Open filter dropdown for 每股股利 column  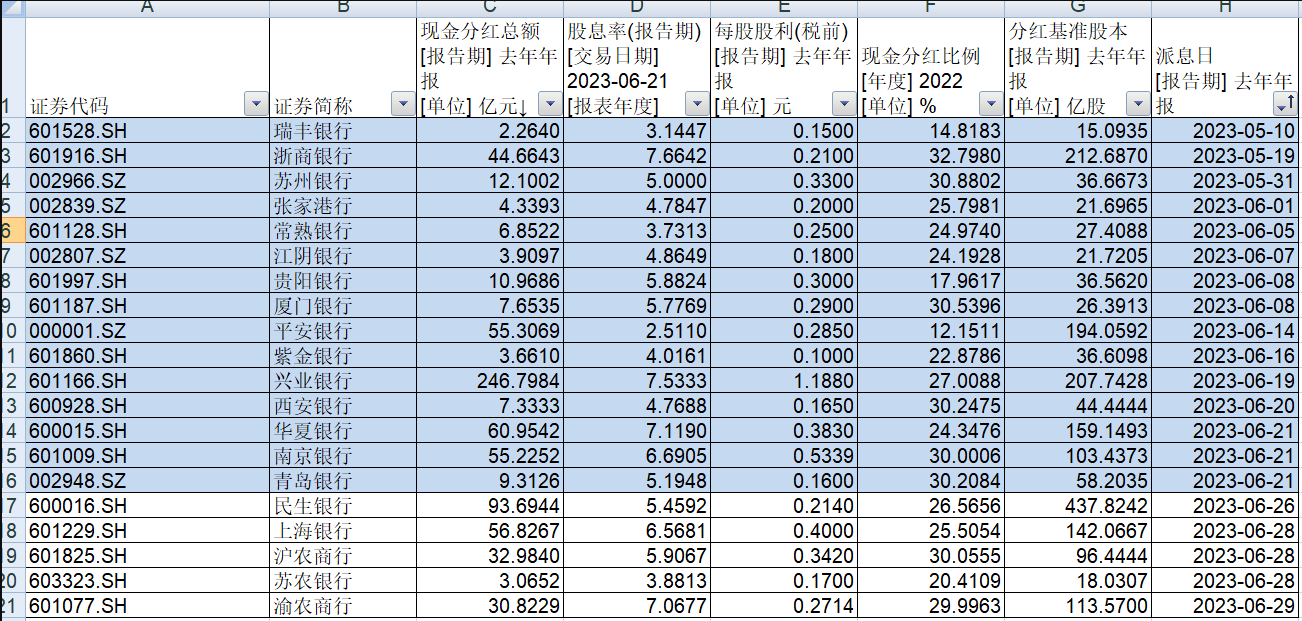(844, 104)
